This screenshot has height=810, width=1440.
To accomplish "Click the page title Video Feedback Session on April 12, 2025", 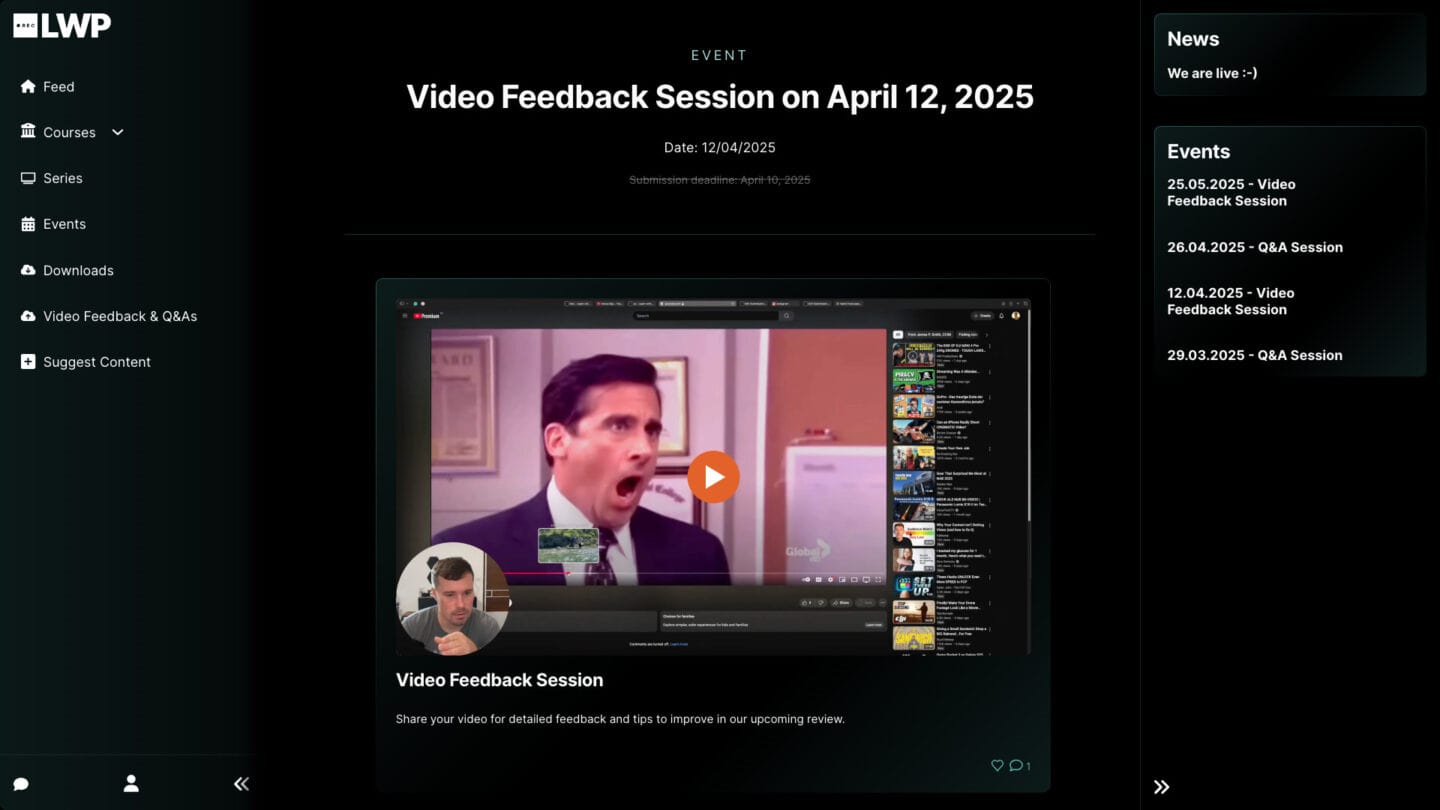I will [x=720, y=97].
